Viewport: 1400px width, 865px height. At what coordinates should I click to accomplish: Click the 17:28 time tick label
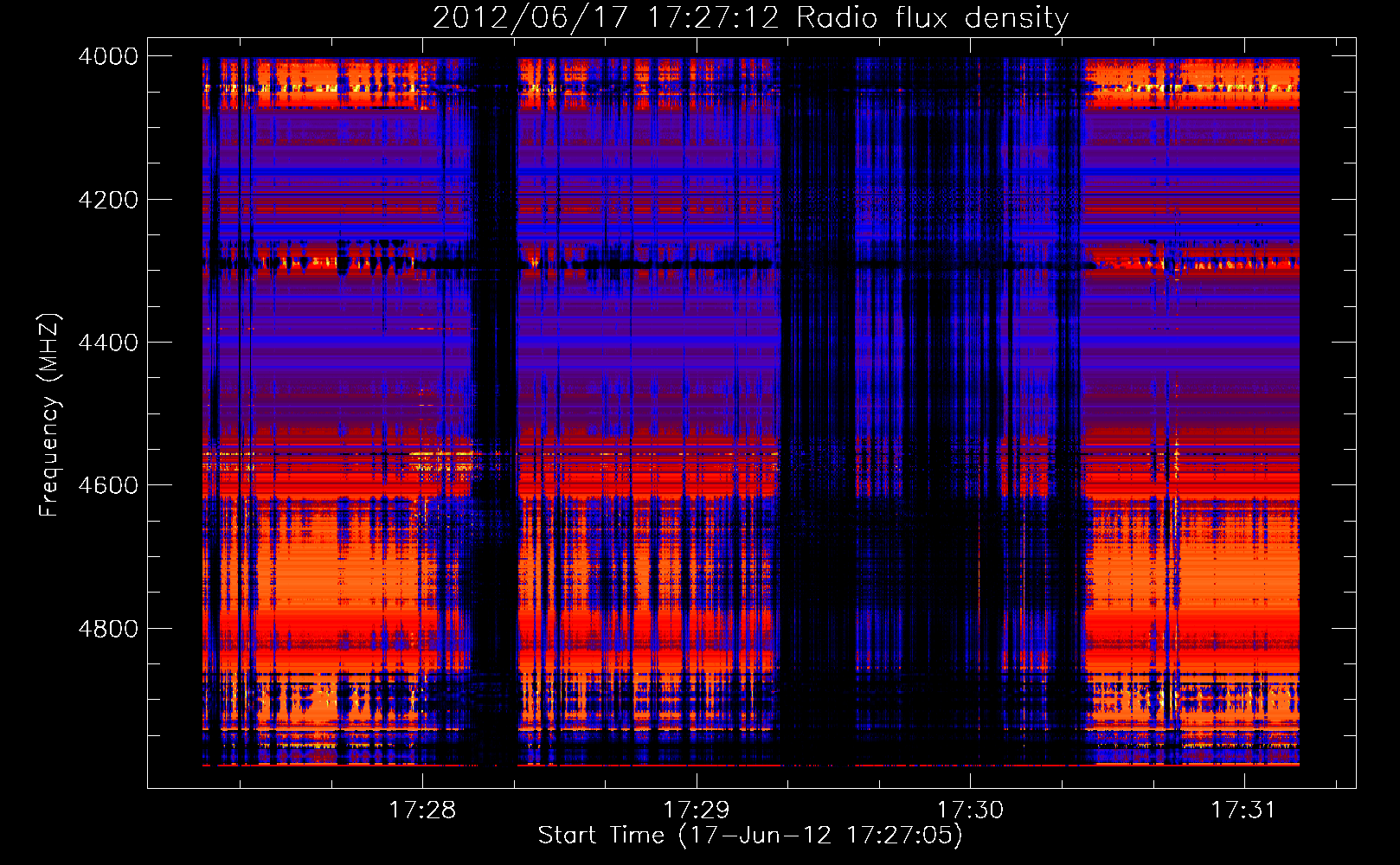click(x=422, y=810)
